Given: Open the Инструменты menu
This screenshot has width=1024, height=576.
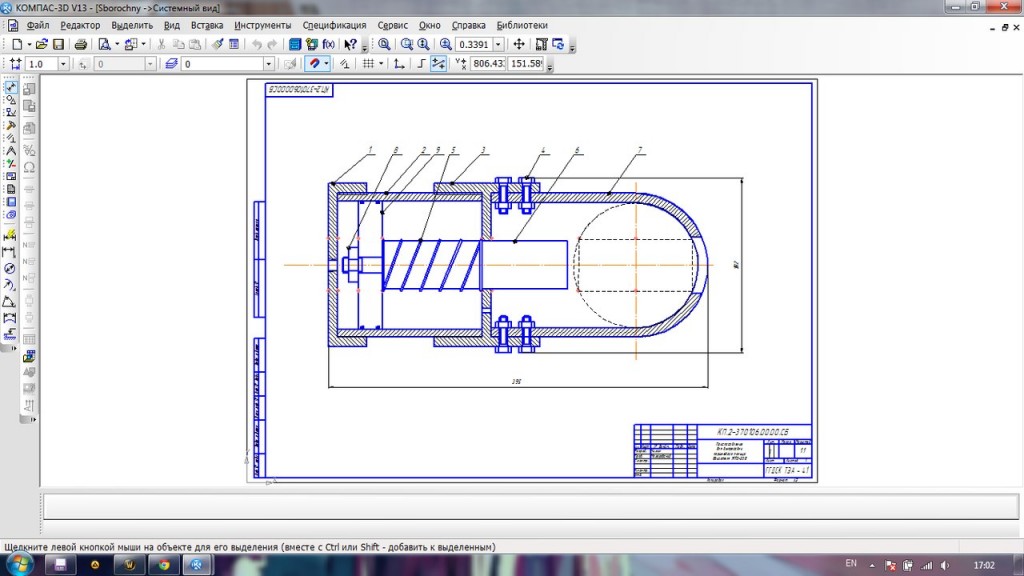Looking at the screenshot, I should pos(263,25).
